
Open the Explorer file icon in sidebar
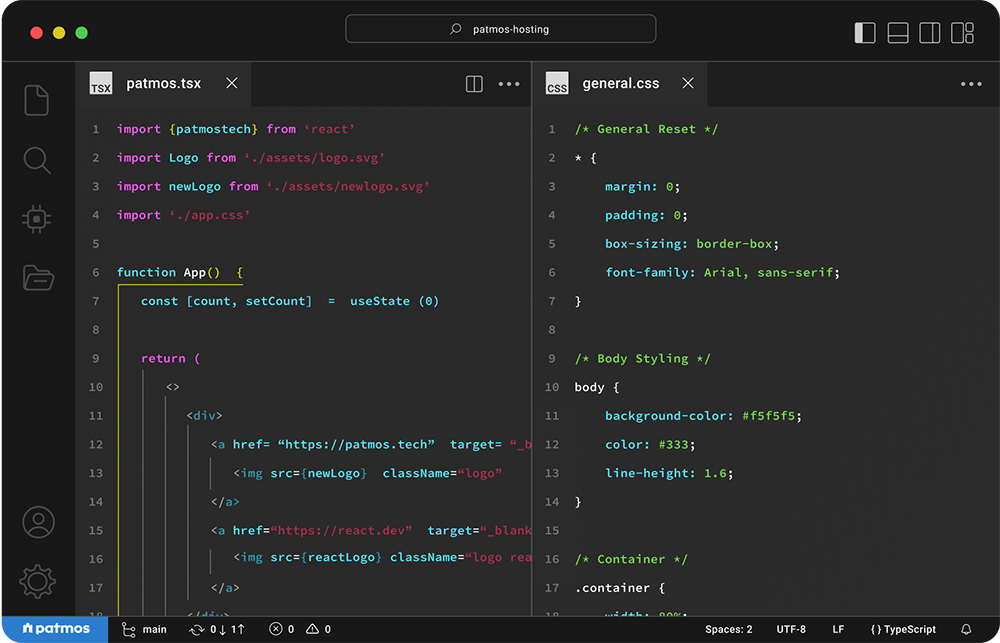[x=36, y=100]
